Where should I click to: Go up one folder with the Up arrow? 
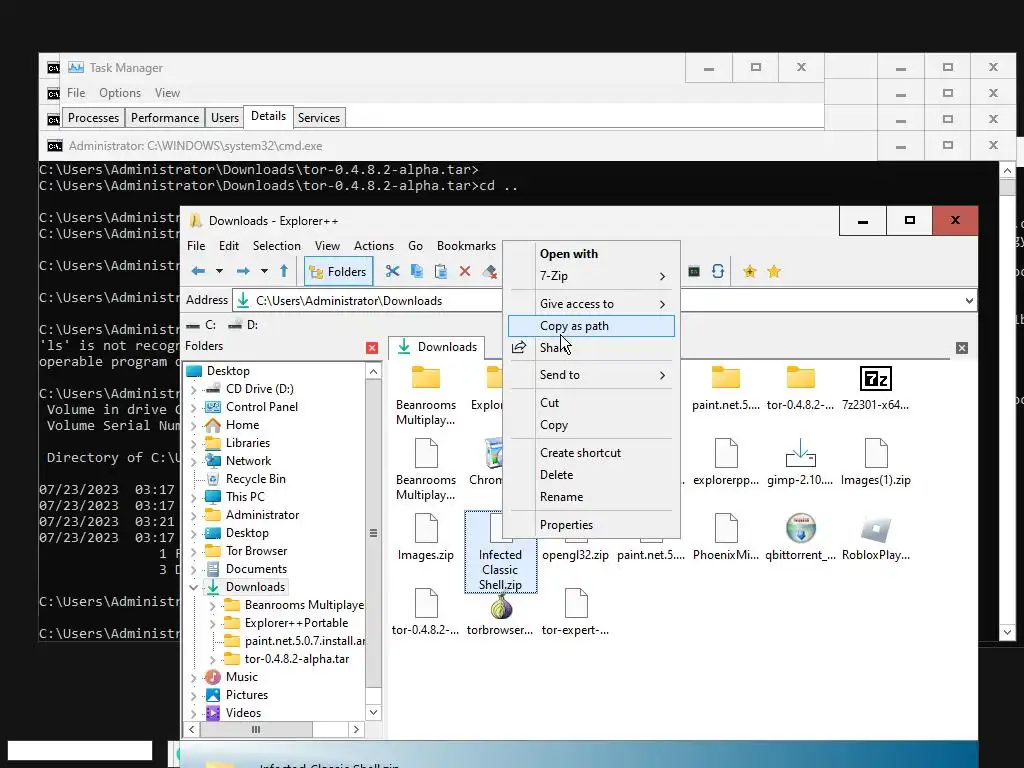click(284, 271)
